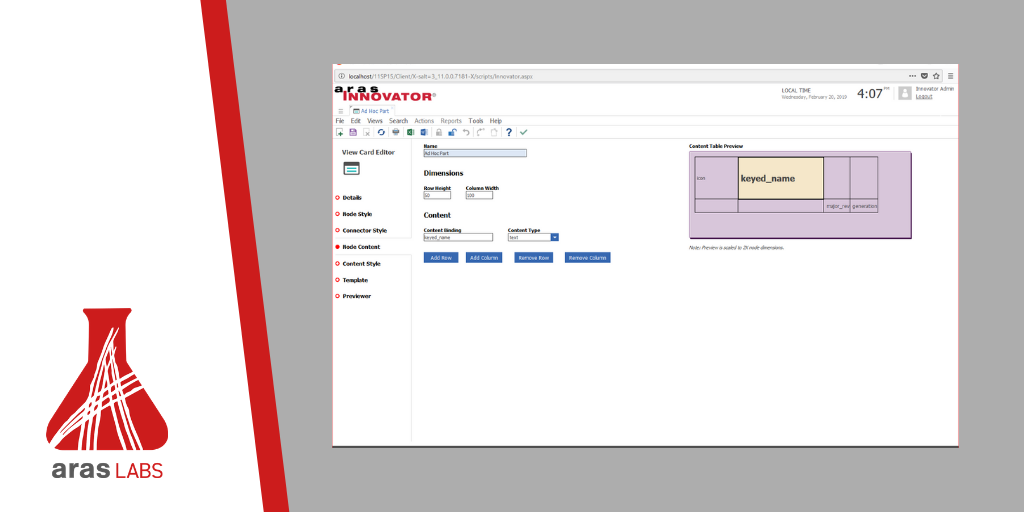The width and height of the screenshot is (1024, 512).
Task: Open the Content Type dropdown
Action: (554, 237)
